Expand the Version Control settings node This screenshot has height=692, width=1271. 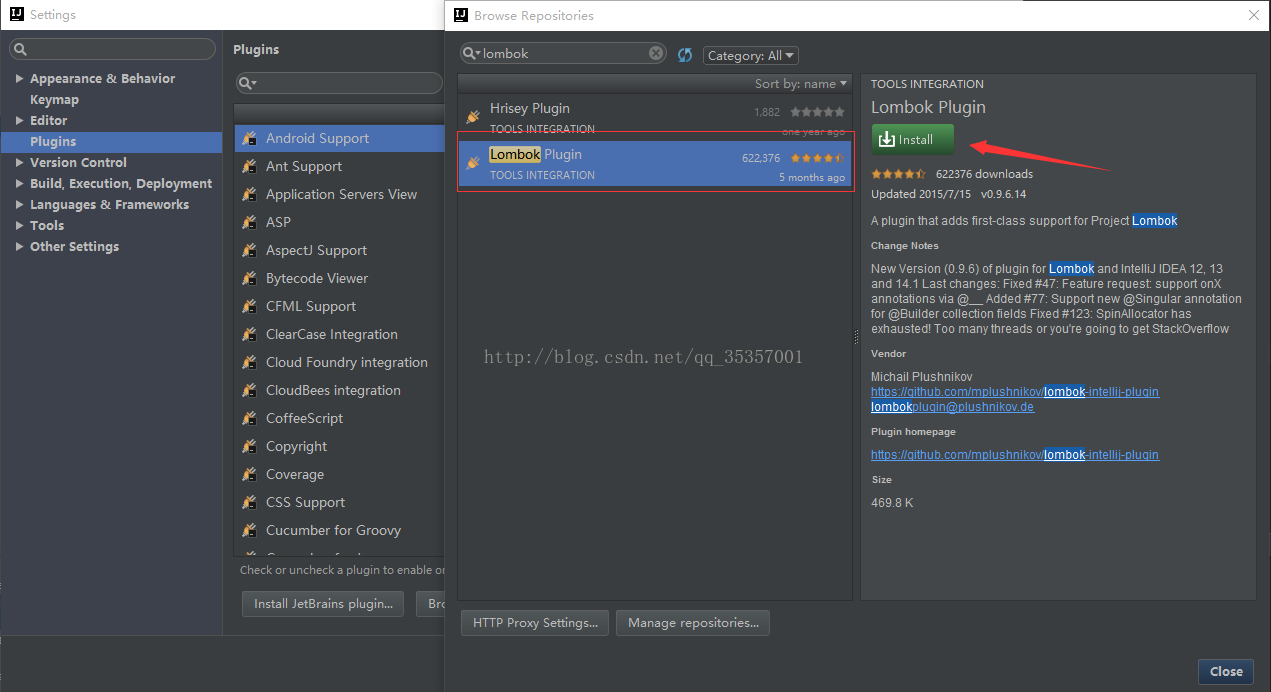pos(20,163)
